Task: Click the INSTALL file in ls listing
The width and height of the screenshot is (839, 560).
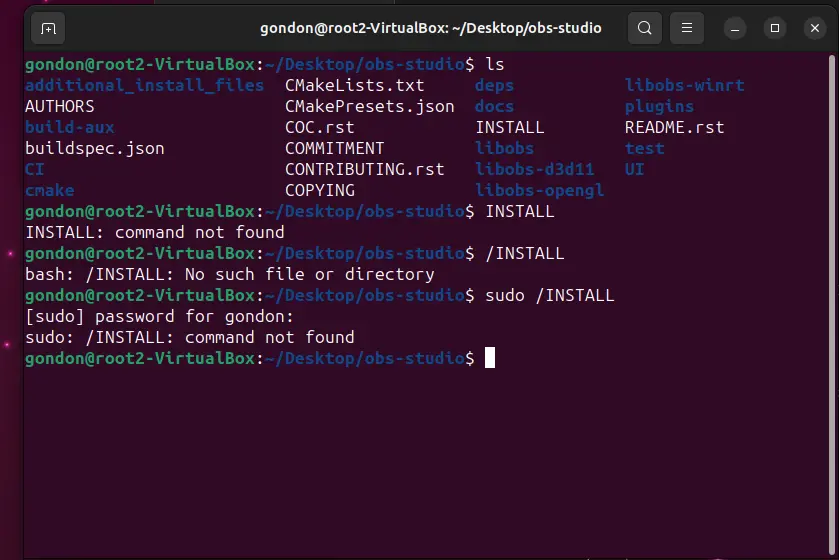Action: (509, 127)
